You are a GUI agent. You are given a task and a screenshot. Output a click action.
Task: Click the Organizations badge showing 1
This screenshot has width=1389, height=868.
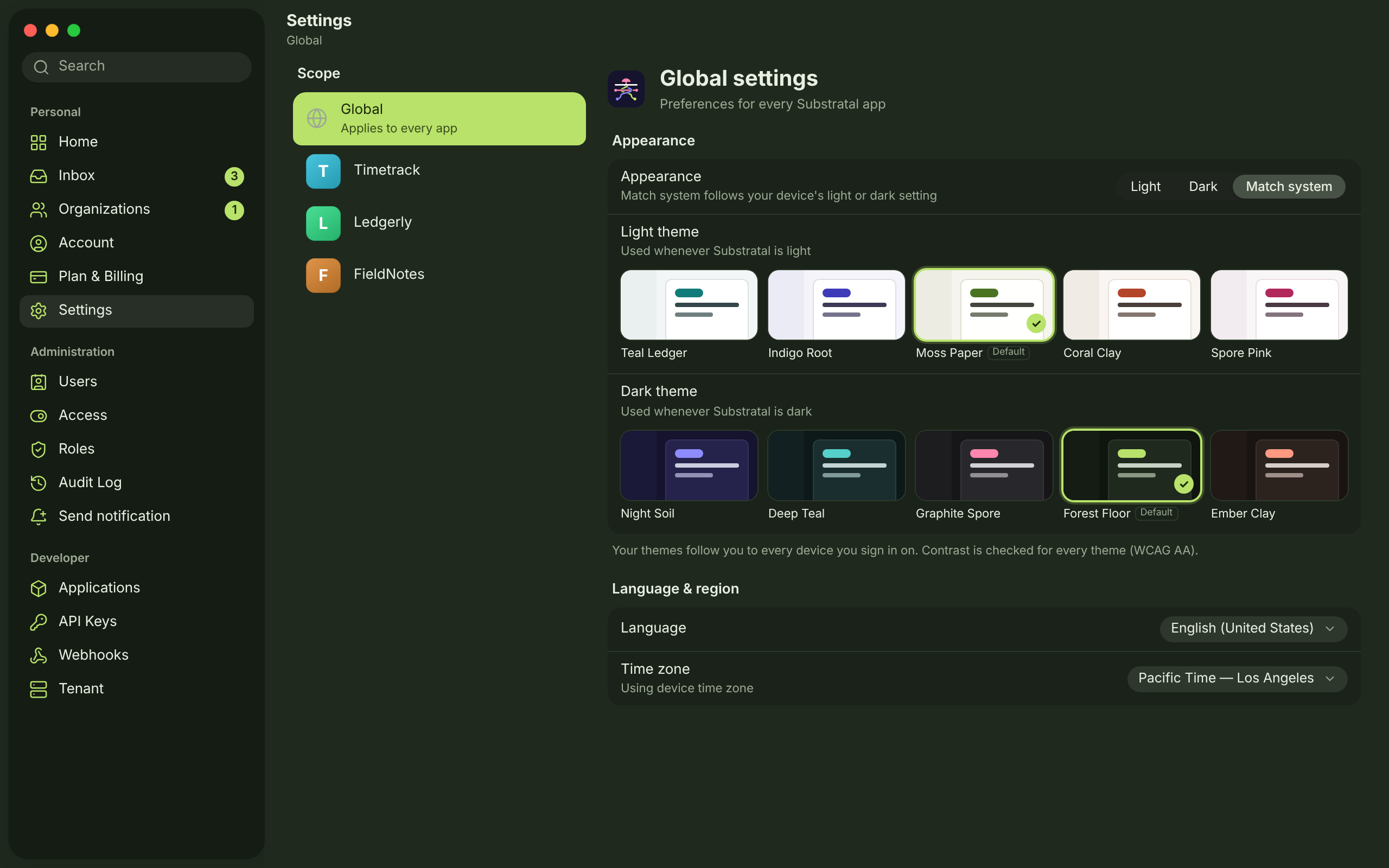click(234, 209)
